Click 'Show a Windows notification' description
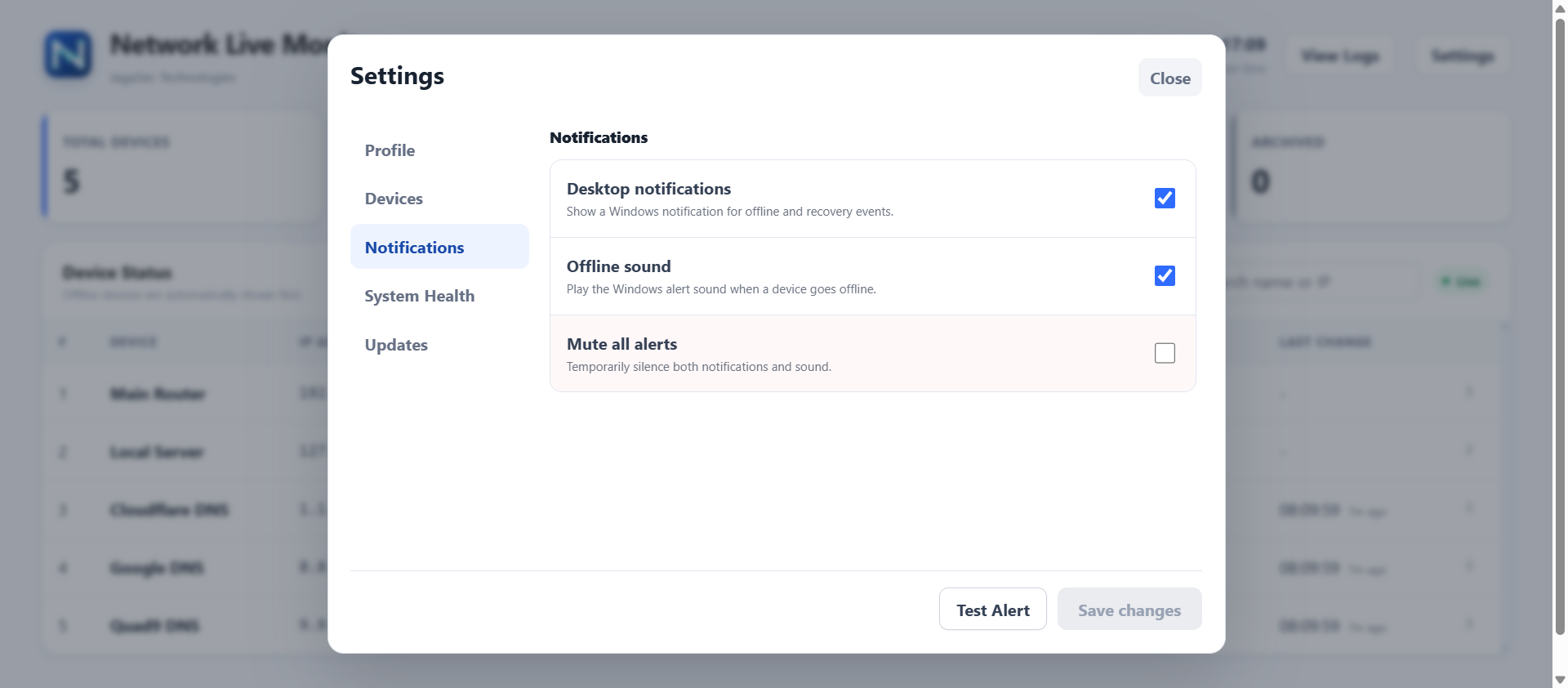Image resolution: width=1568 pixels, height=688 pixels. 730,212
